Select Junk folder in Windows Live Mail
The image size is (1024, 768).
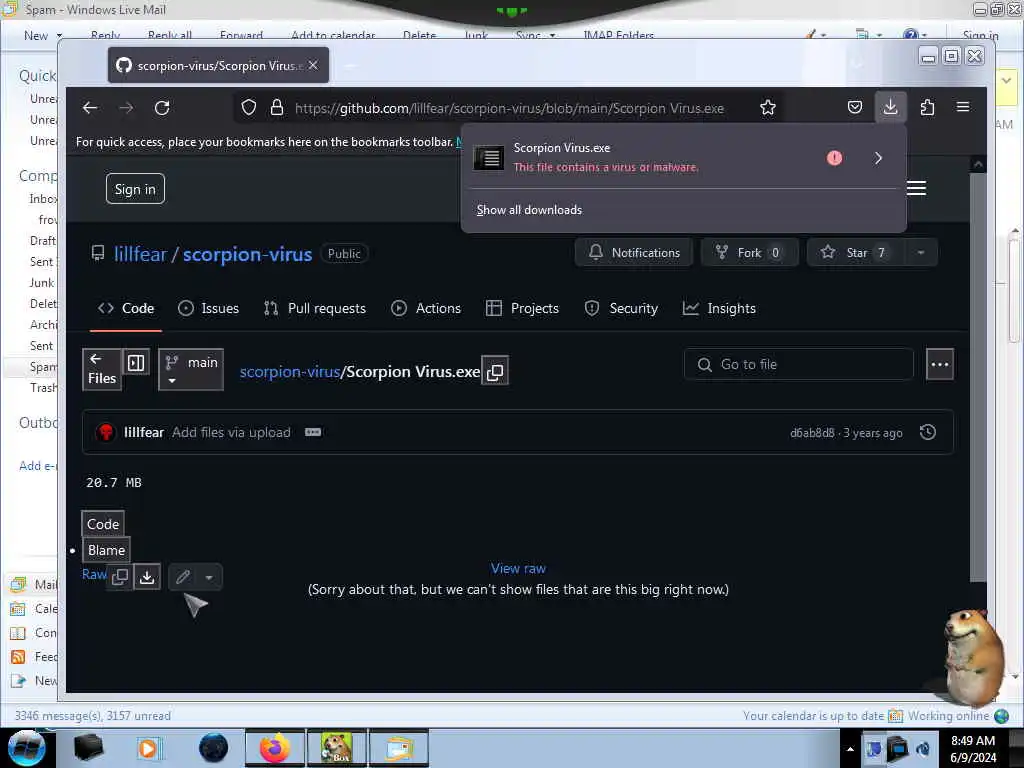tap(42, 283)
